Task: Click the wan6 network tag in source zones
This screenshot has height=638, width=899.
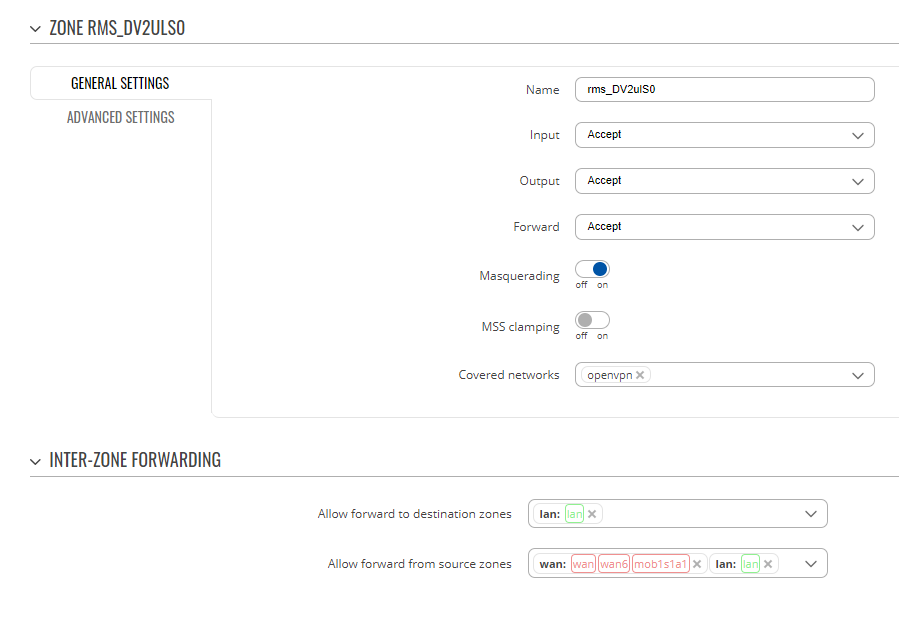Action: pos(614,564)
